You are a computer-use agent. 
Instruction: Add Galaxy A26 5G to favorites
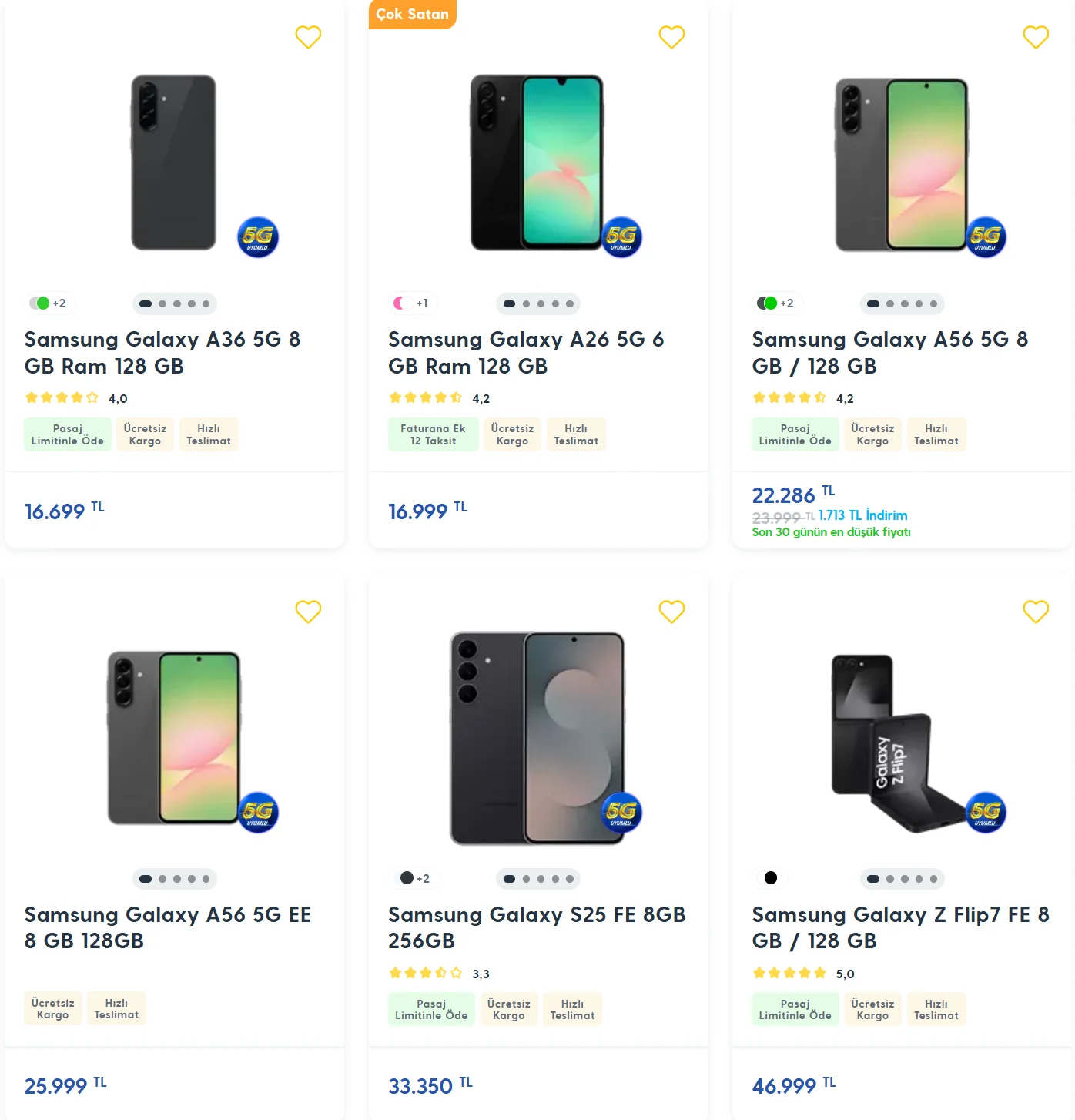671,37
